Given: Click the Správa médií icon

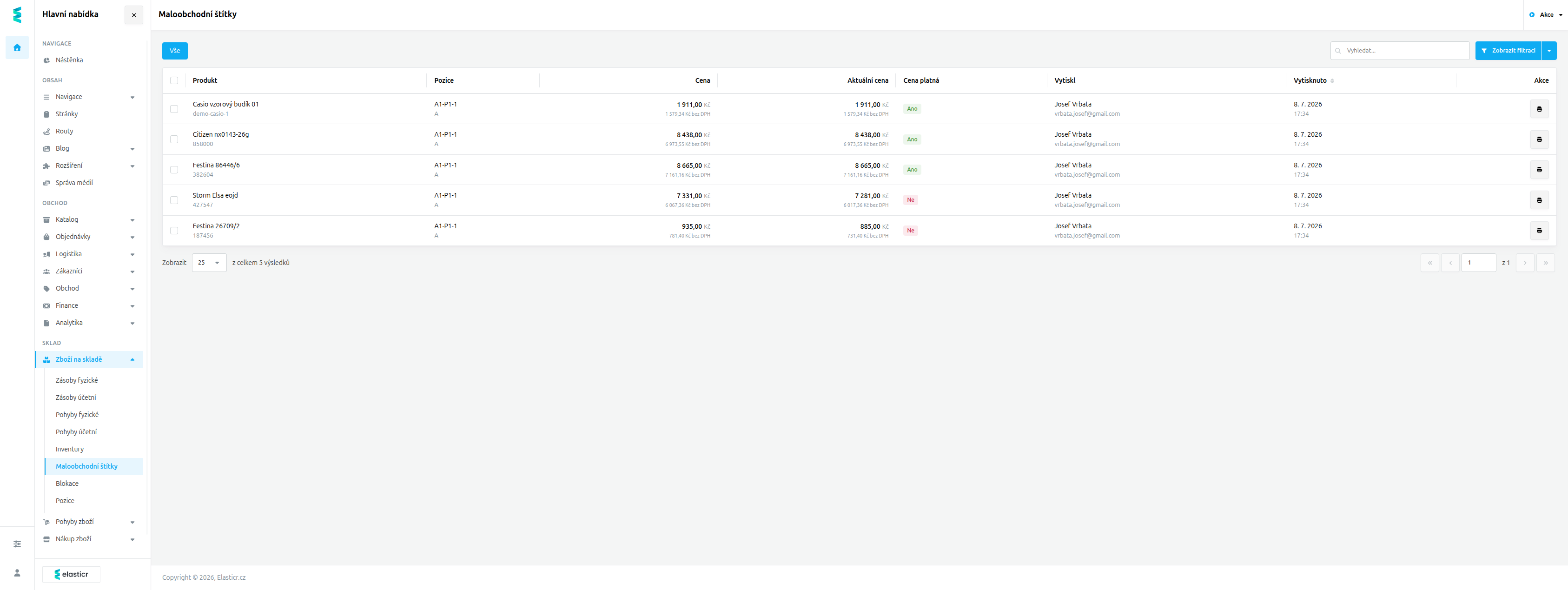Looking at the screenshot, I should pyautogui.click(x=46, y=183).
